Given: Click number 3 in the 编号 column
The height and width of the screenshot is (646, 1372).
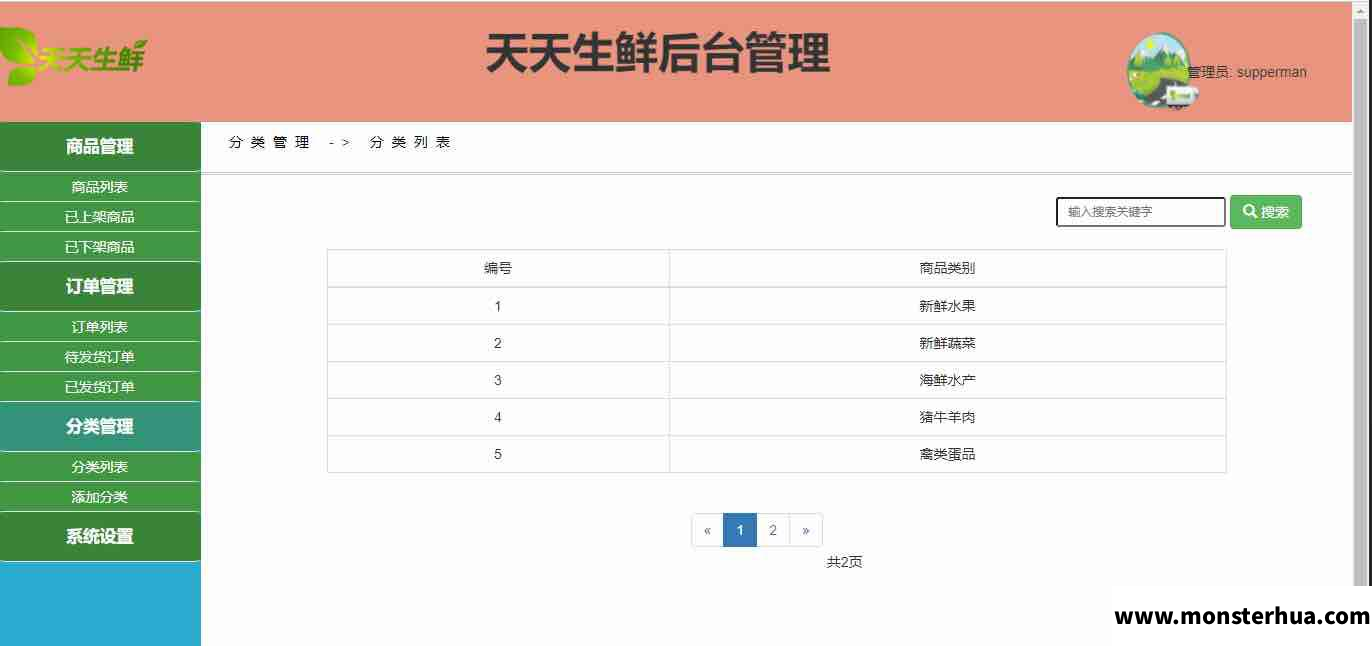Looking at the screenshot, I should click(x=498, y=380).
